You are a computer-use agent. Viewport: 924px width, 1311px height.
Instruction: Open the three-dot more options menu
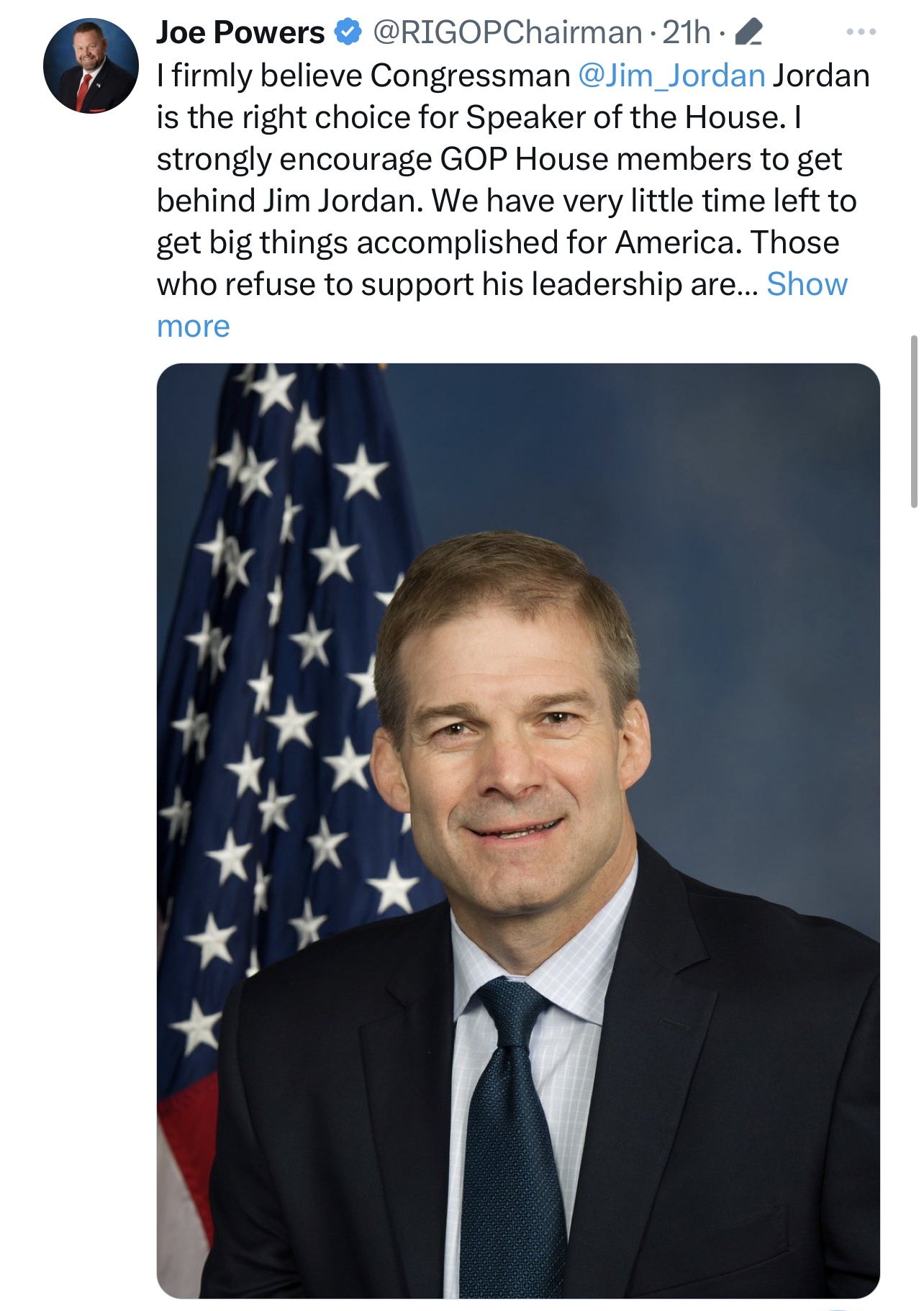pyautogui.click(x=861, y=32)
